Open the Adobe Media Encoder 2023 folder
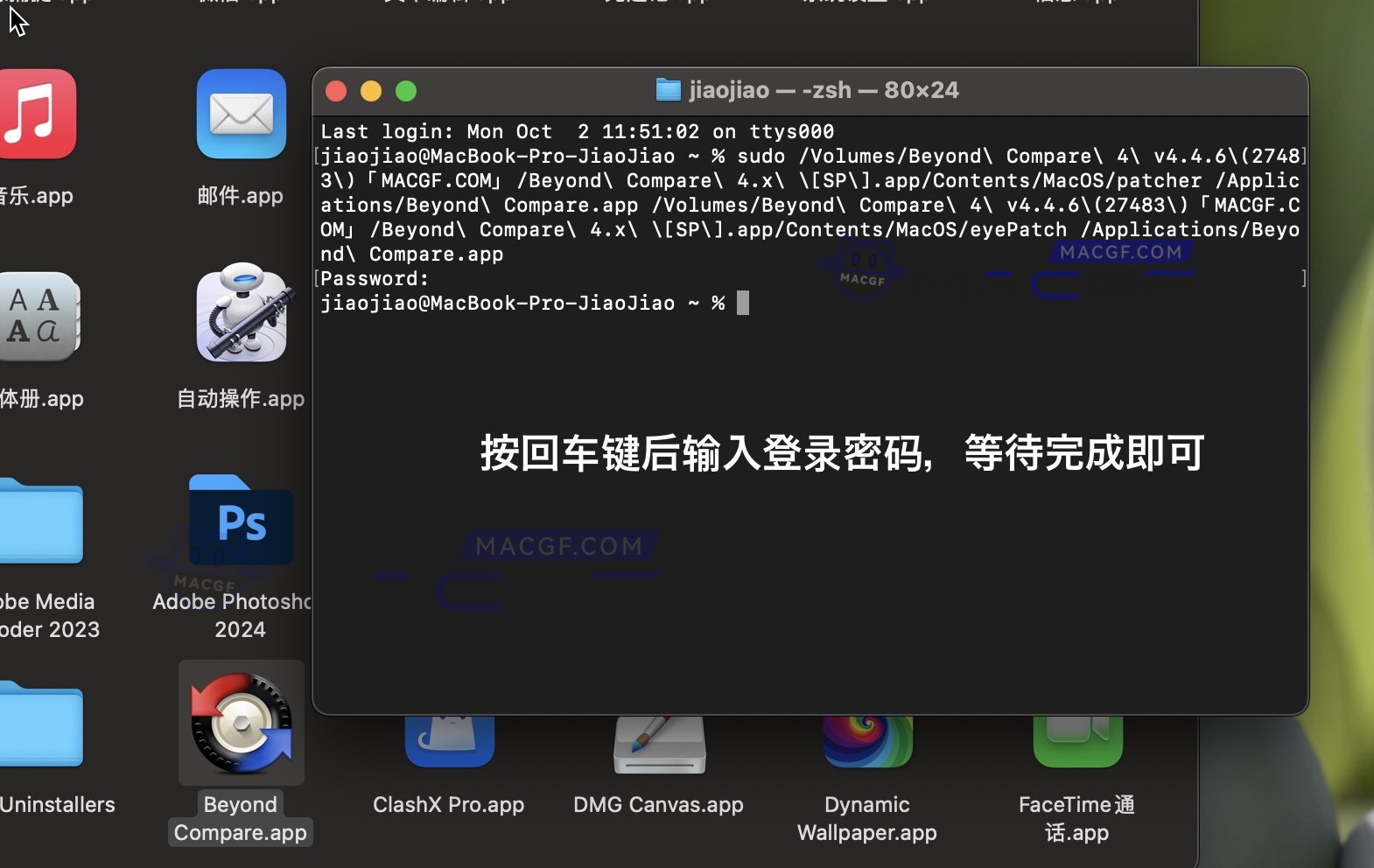Viewport: 1374px width, 868px height. (40, 520)
